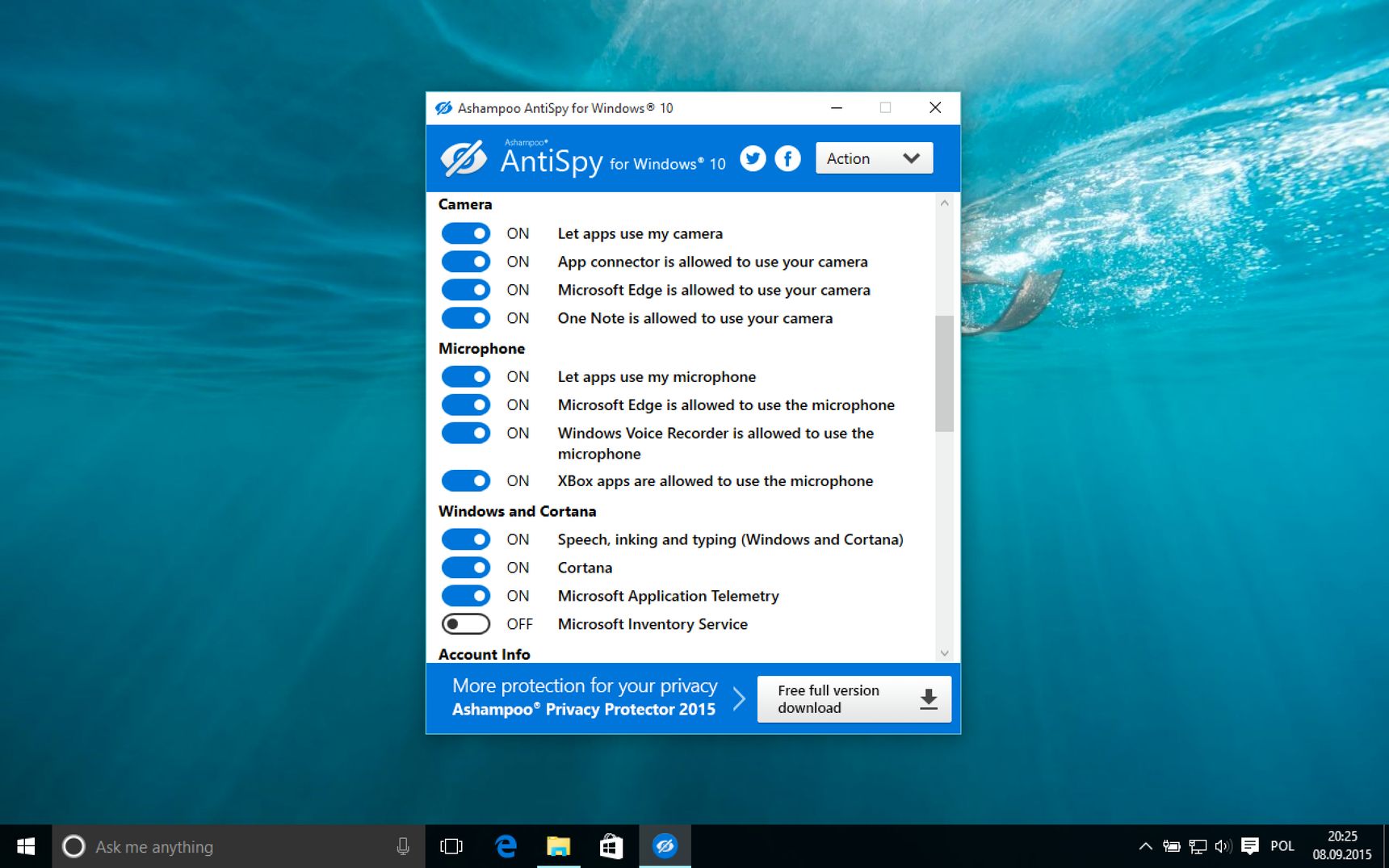This screenshot has width=1389, height=868.
Task: Click the Microphone section heading
Action: tap(481, 348)
